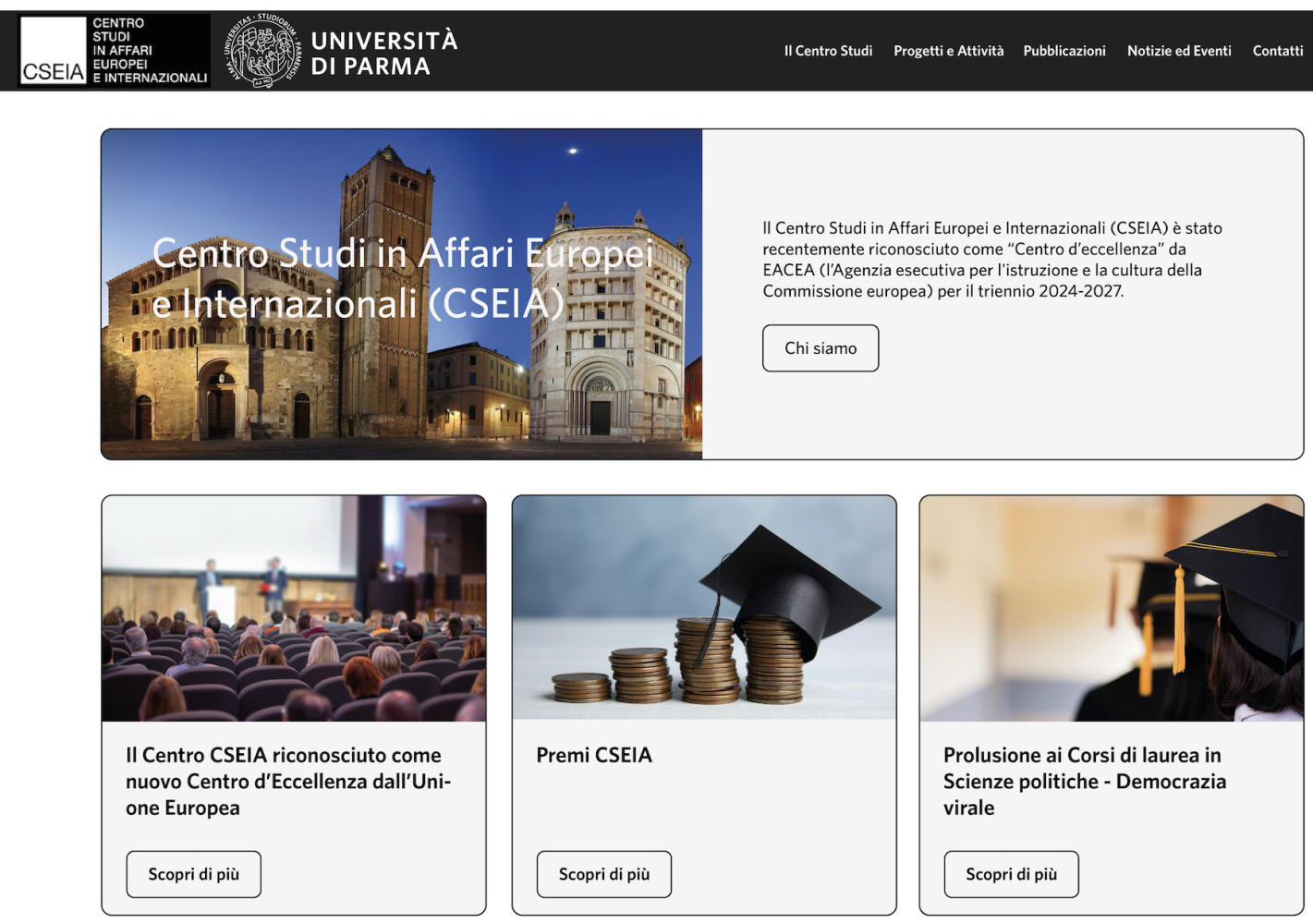Click the Università di Parma round seal
1313x924 pixels.
click(263, 51)
